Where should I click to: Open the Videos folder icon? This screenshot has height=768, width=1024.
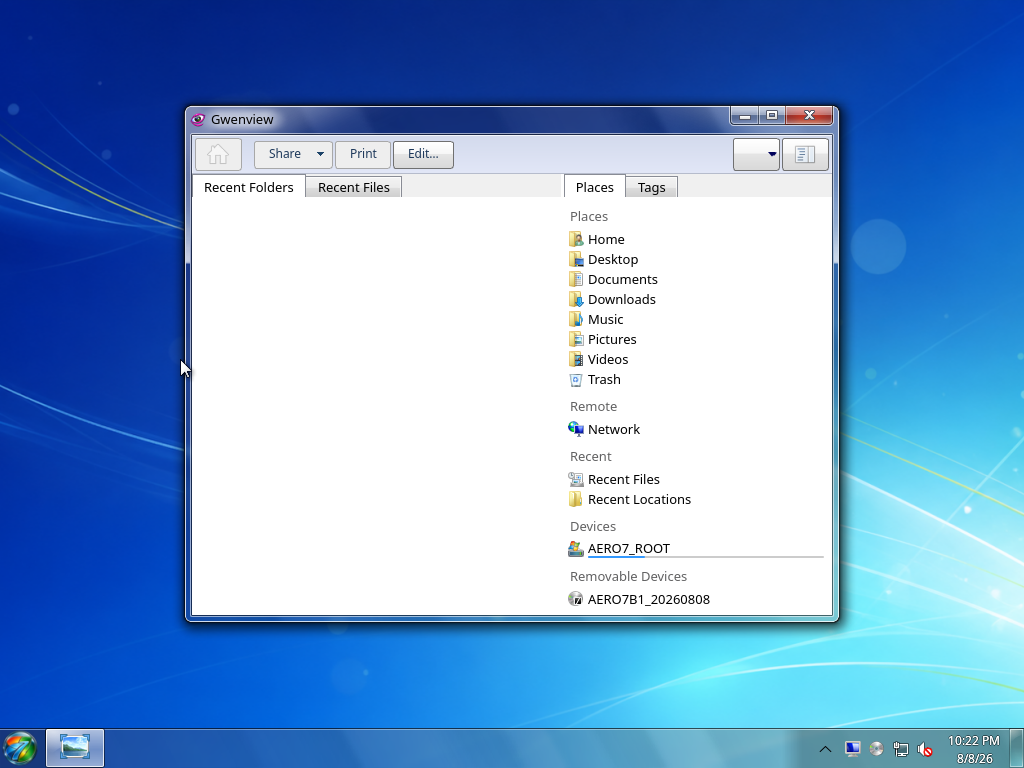click(x=576, y=359)
